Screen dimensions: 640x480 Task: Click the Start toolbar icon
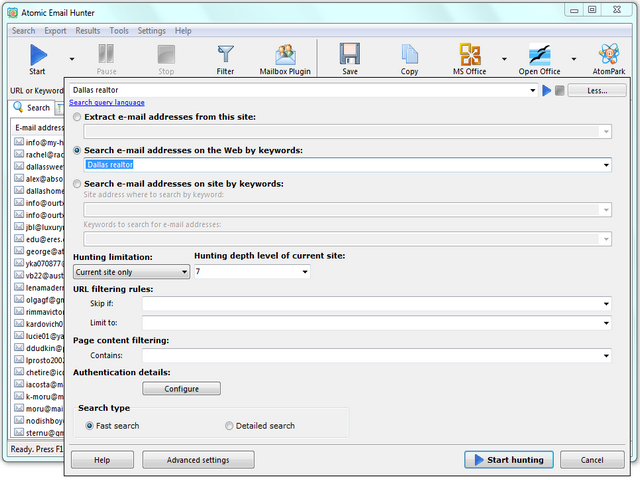[38, 58]
